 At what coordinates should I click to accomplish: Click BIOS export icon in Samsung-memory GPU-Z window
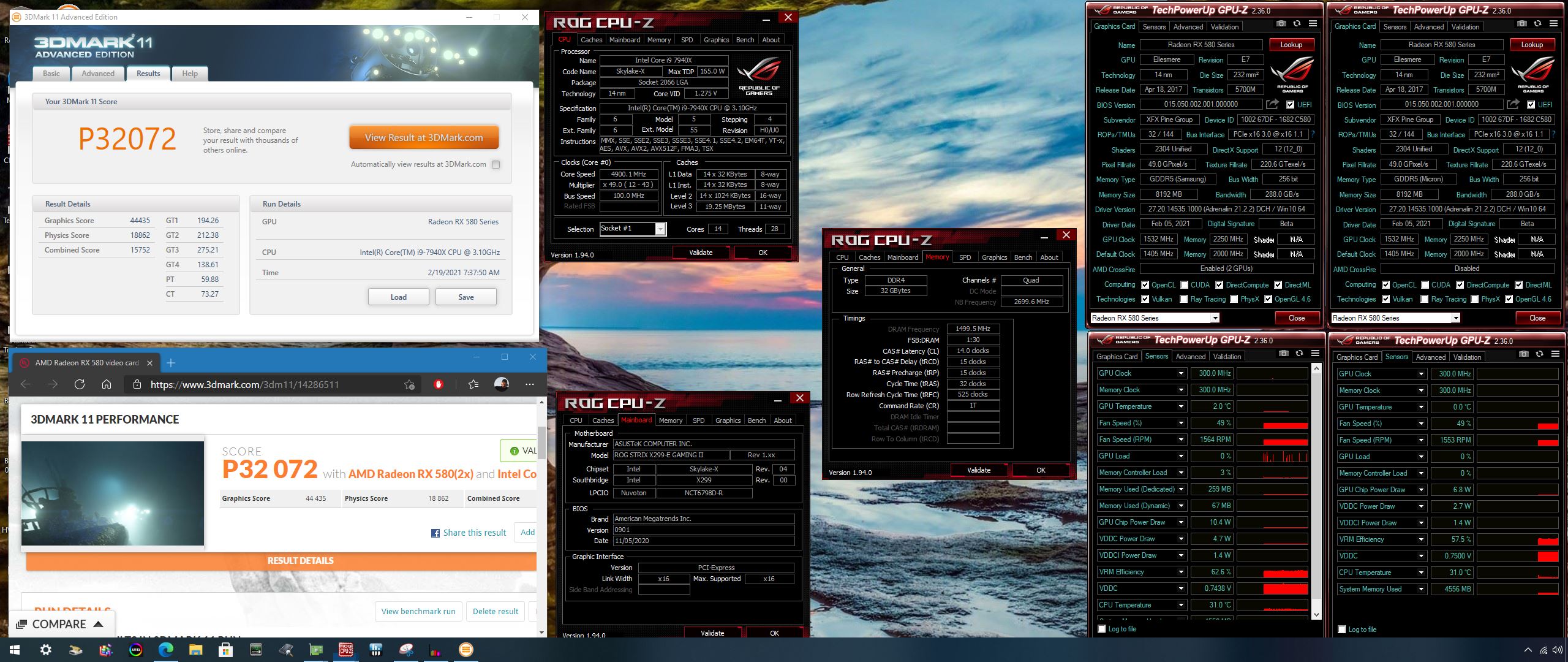click(1273, 104)
